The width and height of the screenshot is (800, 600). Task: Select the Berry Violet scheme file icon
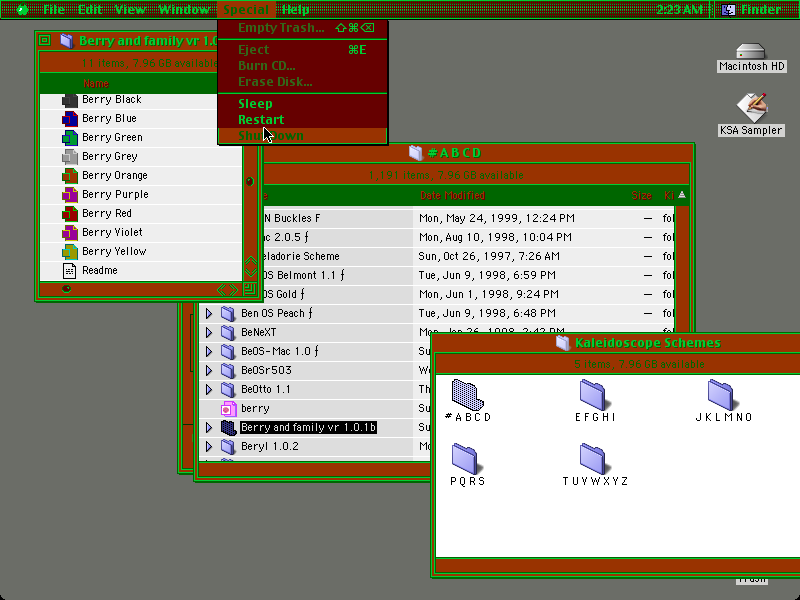pos(69,233)
